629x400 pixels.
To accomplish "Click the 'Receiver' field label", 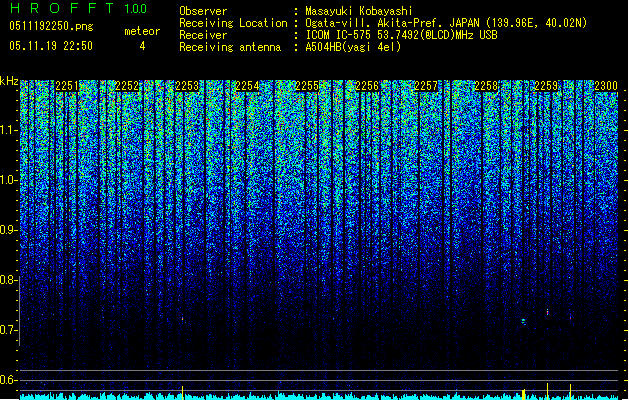I will click(203, 35).
